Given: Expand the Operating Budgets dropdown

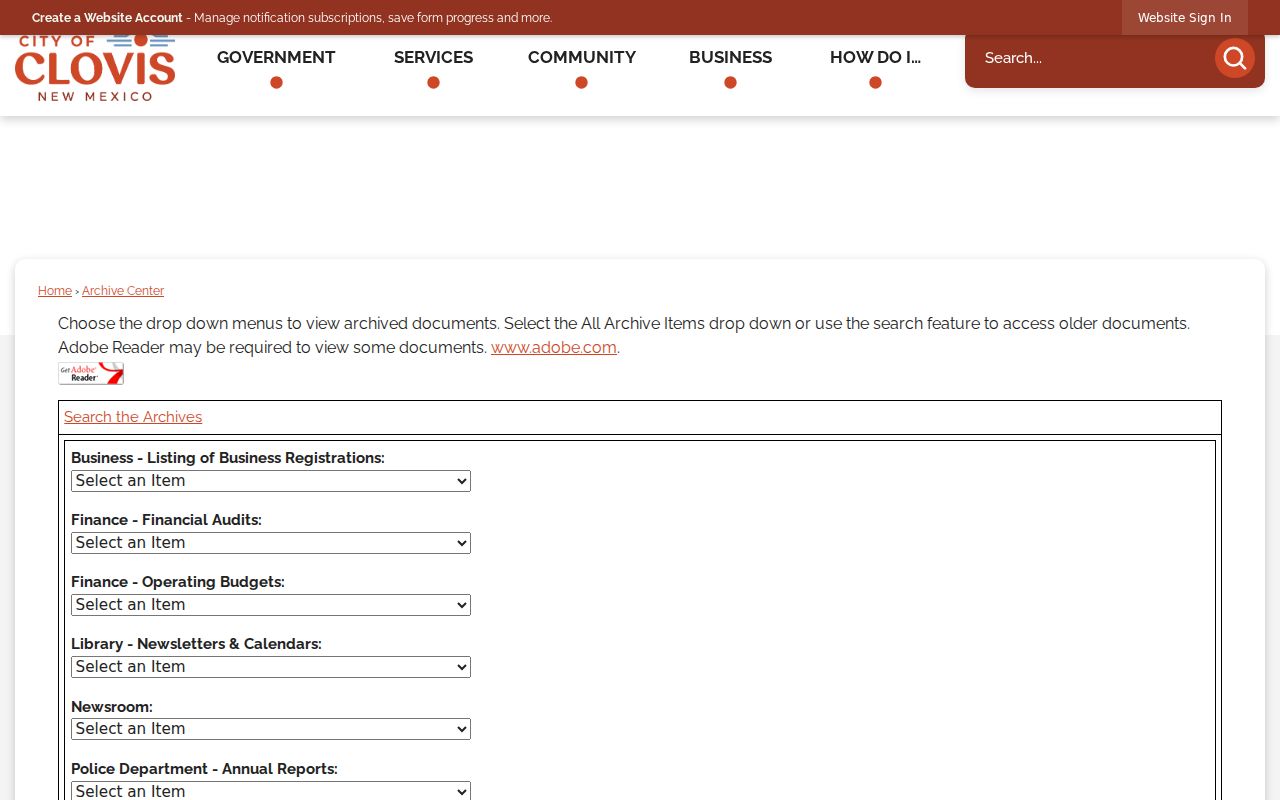Looking at the screenshot, I should 271,605.
